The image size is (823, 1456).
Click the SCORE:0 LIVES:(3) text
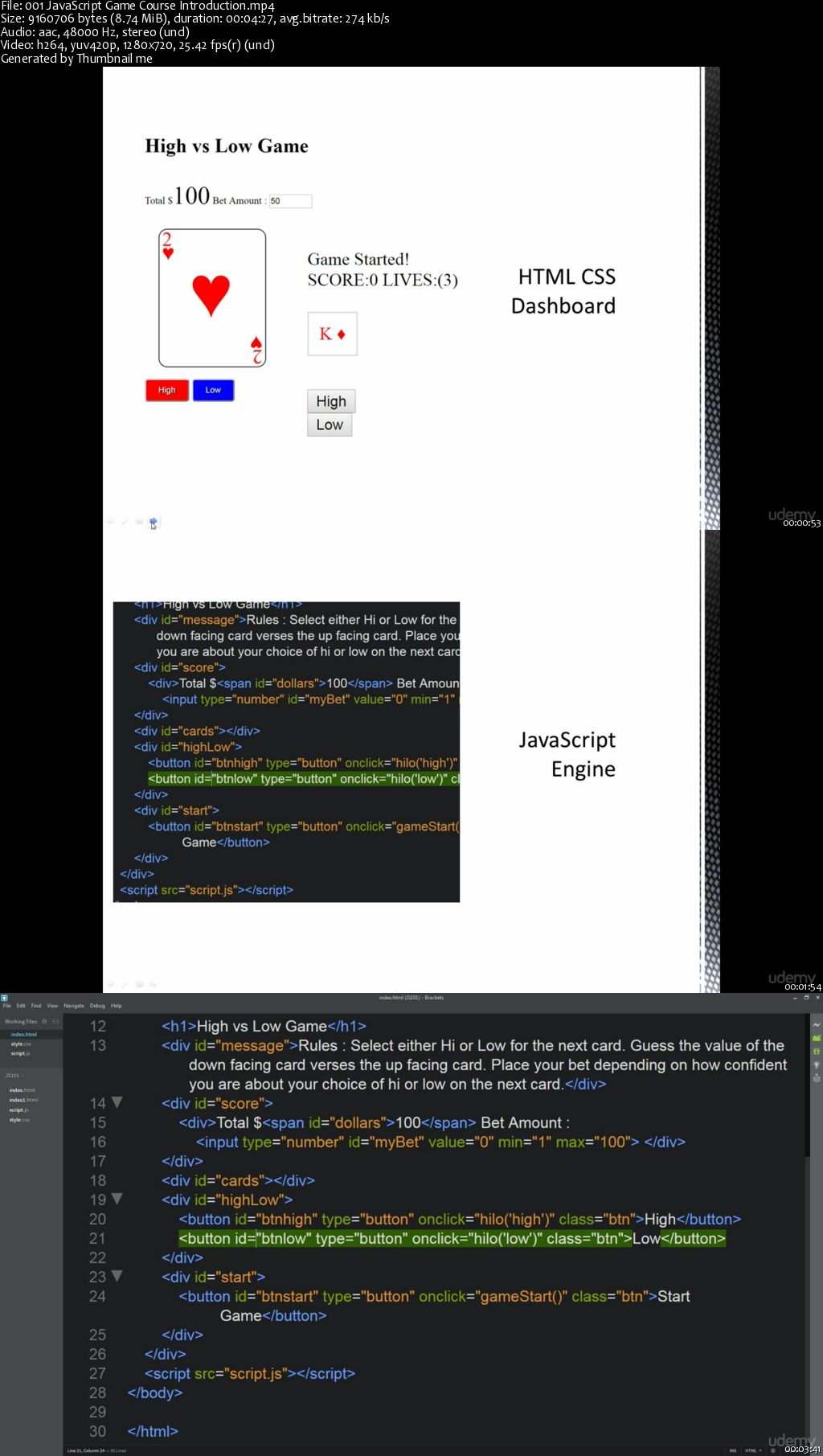tap(383, 280)
